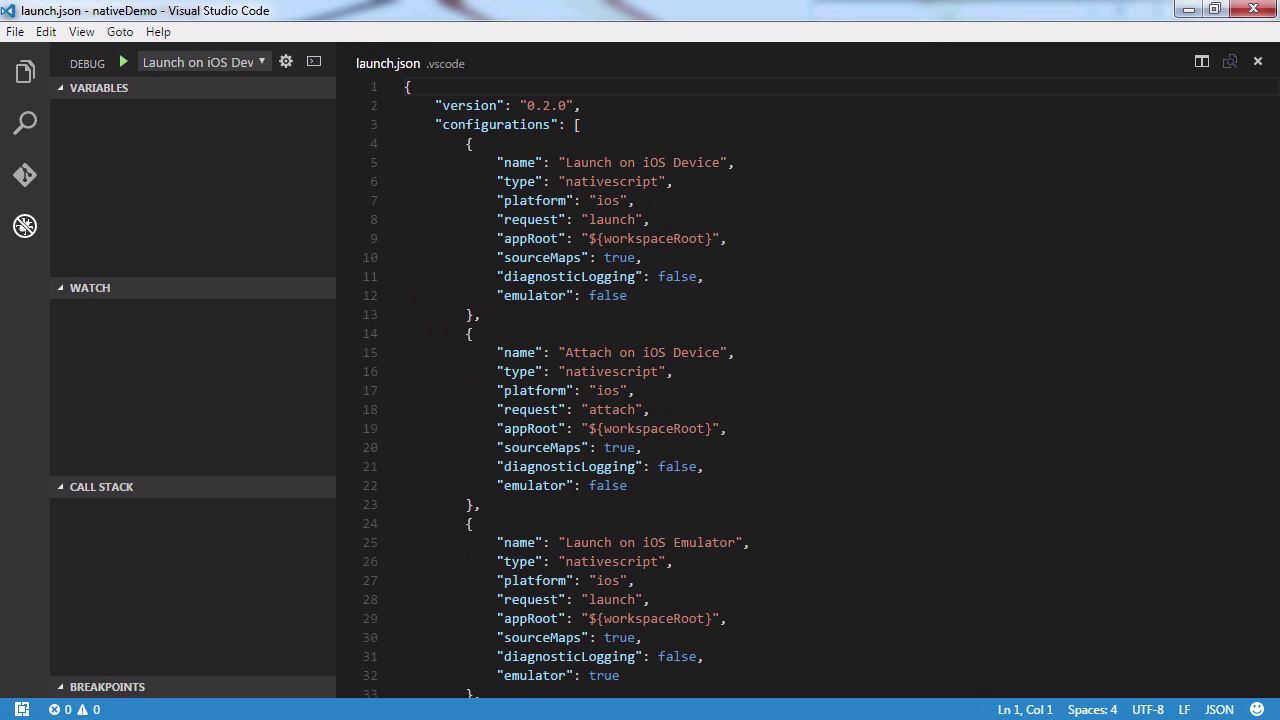Click the status bar sync icon

(x=22, y=709)
